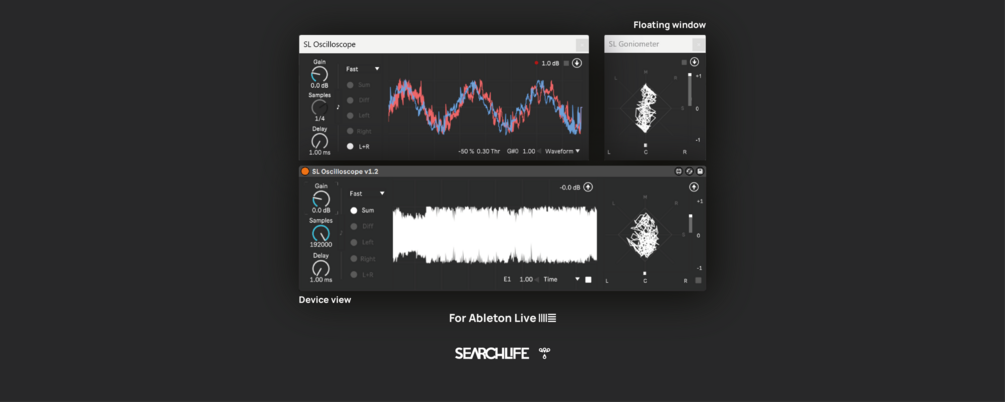This screenshot has height=402, width=1005.
Task: Open the Fast dropdown in floating SL Oscilloscope
Action: coord(363,69)
